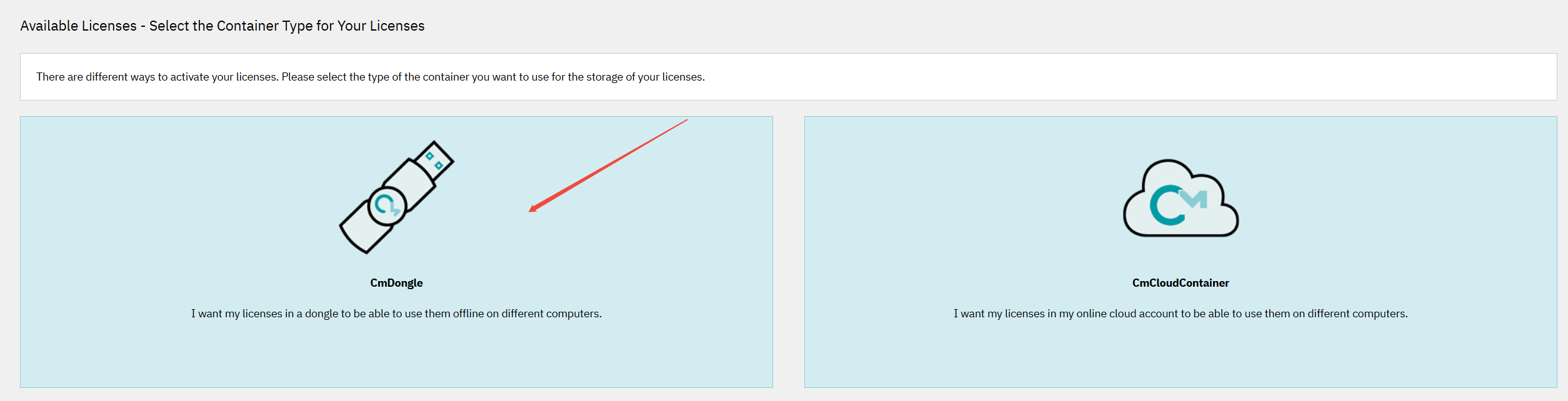Click the "Available Licenses" page heading
This screenshot has width=1568, height=401.
coord(79,26)
